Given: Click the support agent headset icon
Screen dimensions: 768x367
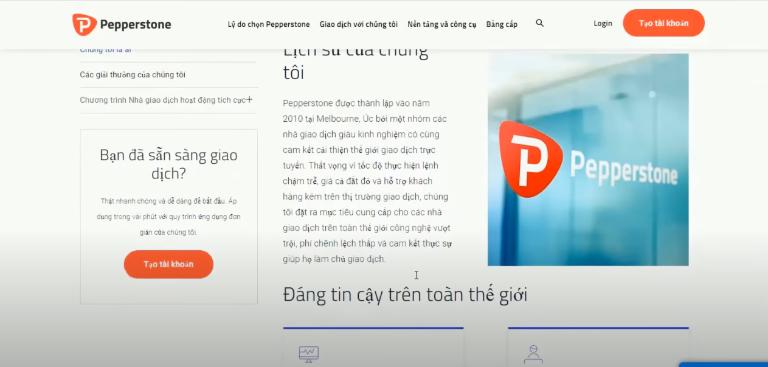Looking at the screenshot, I should click(x=533, y=354).
